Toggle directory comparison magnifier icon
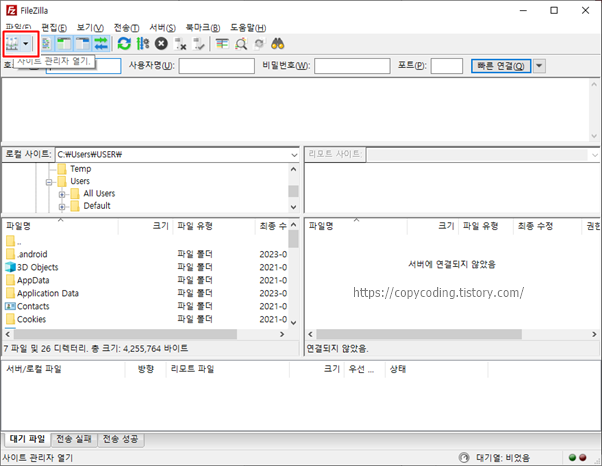This screenshot has width=602, height=466. tap(241, 44)
